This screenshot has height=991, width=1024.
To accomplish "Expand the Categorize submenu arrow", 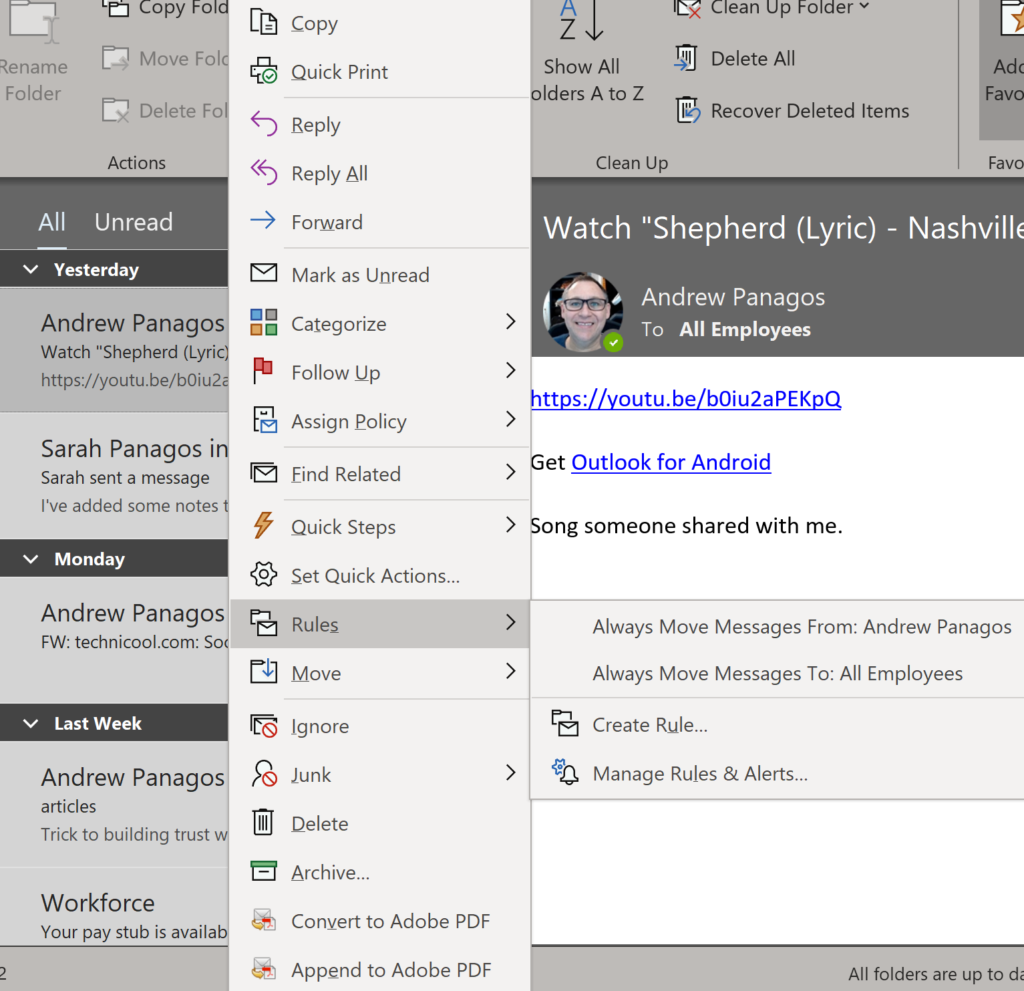I will pyautogui.click(x=510, y=322).
